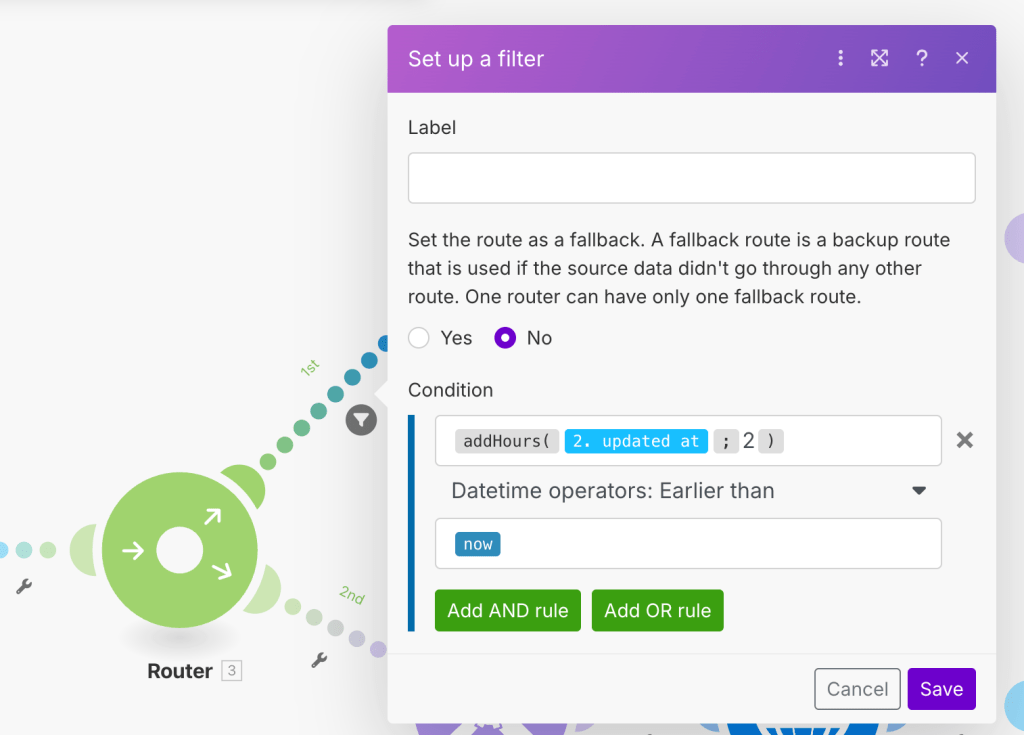Viewport: 1024px width, 735px height.
Task: Select Yes to make route a fallback
Action: pos(418,338)
